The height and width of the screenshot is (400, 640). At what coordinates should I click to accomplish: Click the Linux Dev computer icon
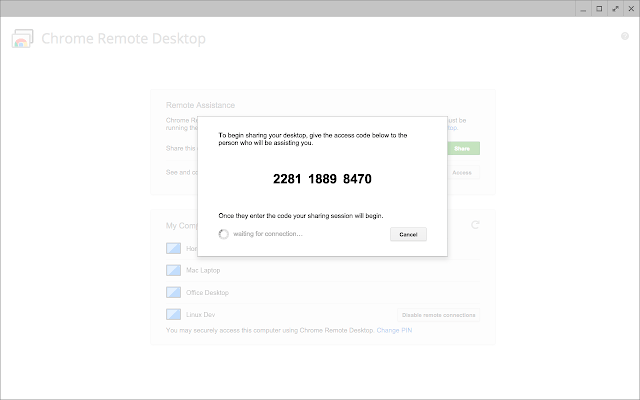pos(173,314)
